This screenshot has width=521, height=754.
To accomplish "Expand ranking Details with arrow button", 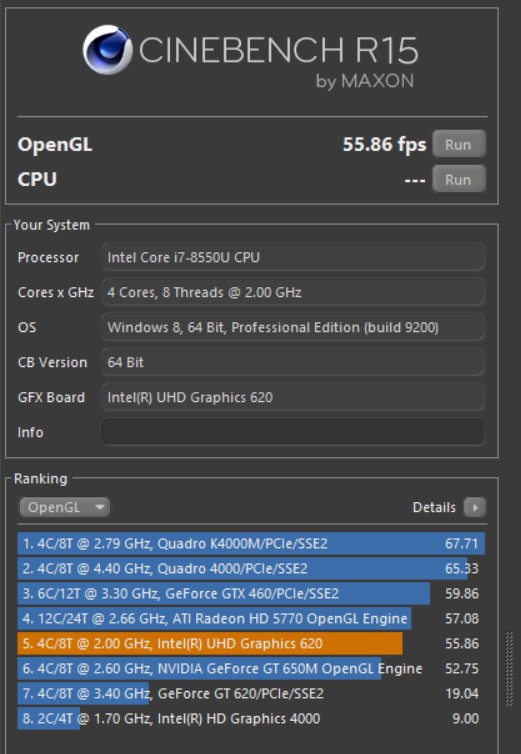I will pos(475,507).
